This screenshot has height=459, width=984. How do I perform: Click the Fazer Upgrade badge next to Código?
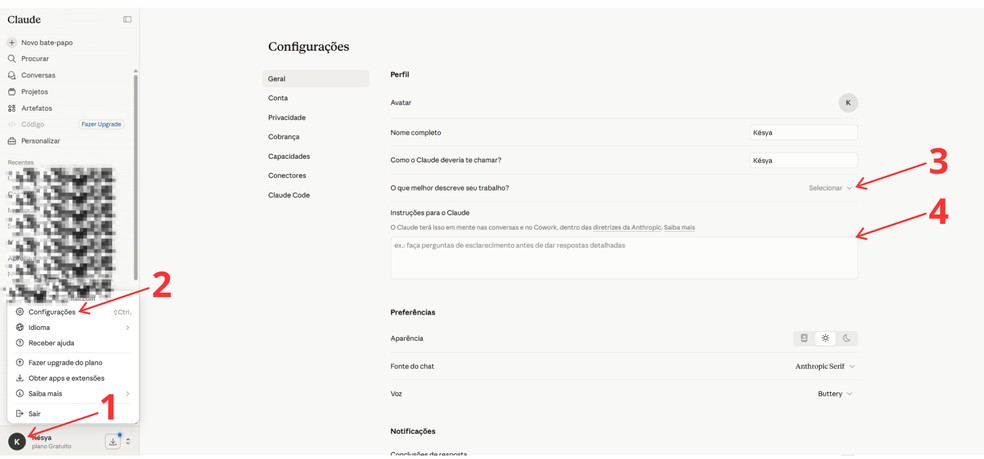point(101,124)
